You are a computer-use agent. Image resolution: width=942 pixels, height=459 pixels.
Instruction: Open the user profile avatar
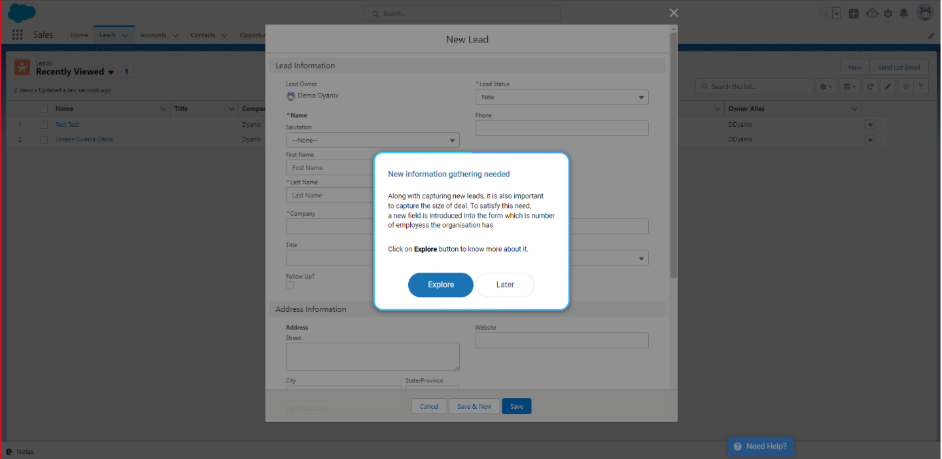pyautogui.click(x=925, y=13)
